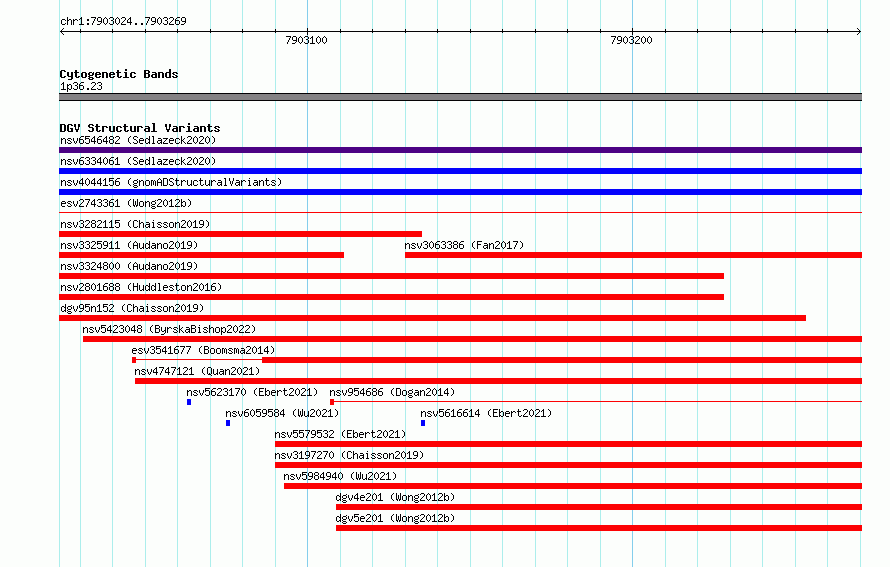Viewport: 890px width, 567px height.
Task: Click the red dgv4e201 feature bar
Action: (x=599, y=507)
